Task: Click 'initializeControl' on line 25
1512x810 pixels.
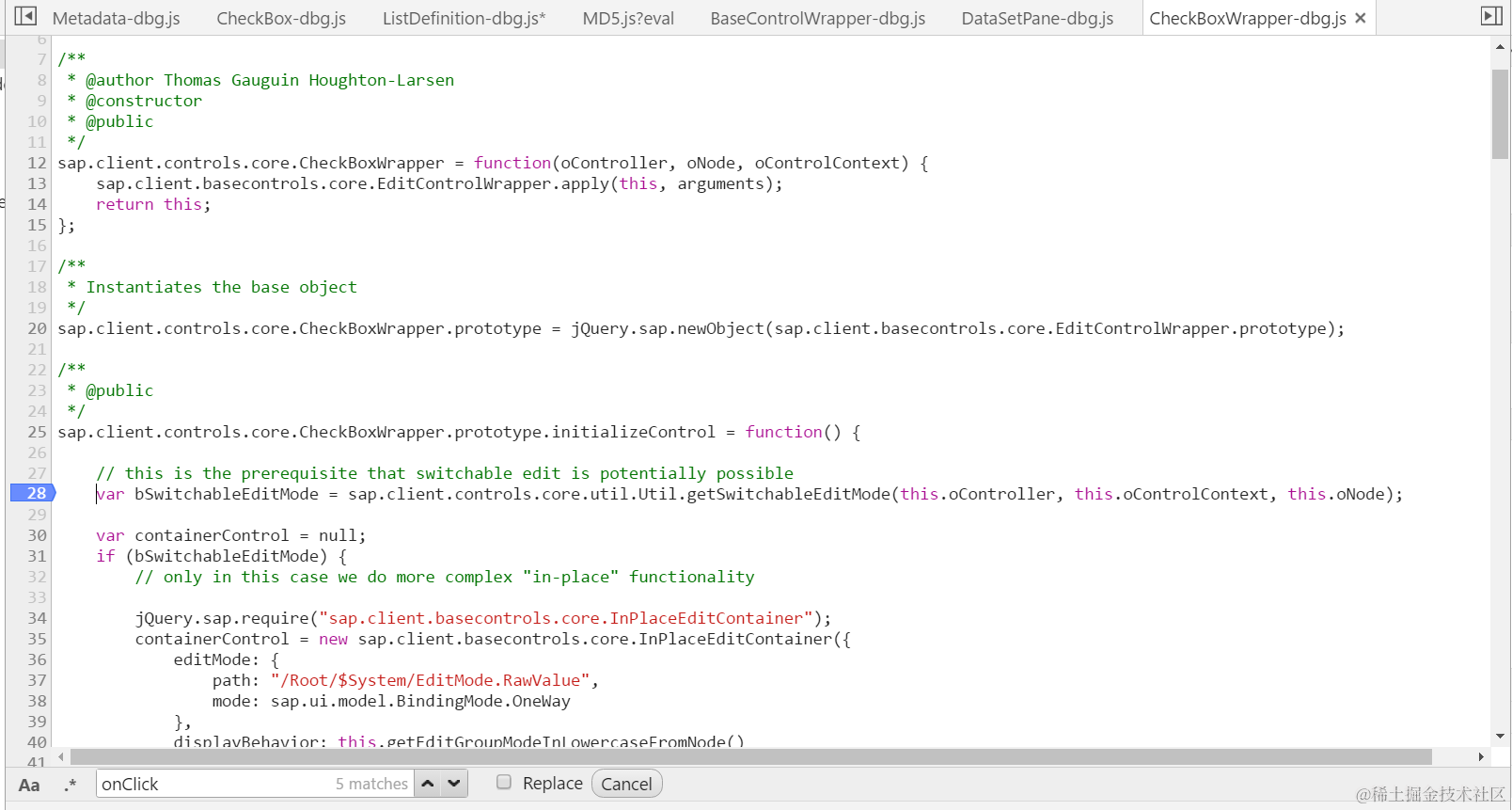Action: 634,432
